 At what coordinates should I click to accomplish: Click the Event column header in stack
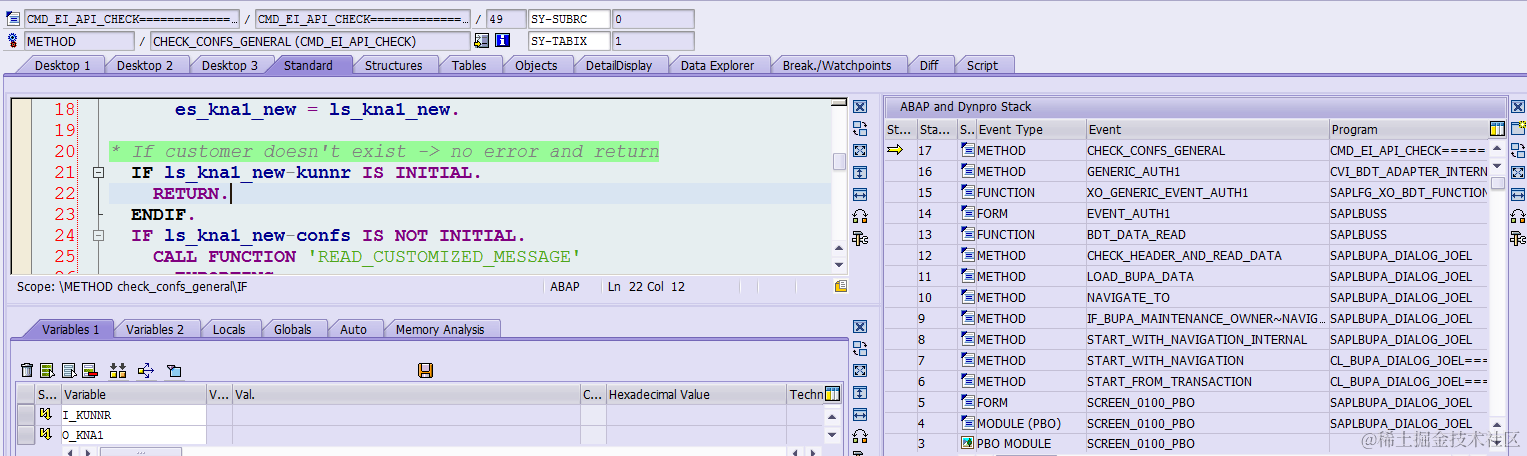pos(1207,129)
